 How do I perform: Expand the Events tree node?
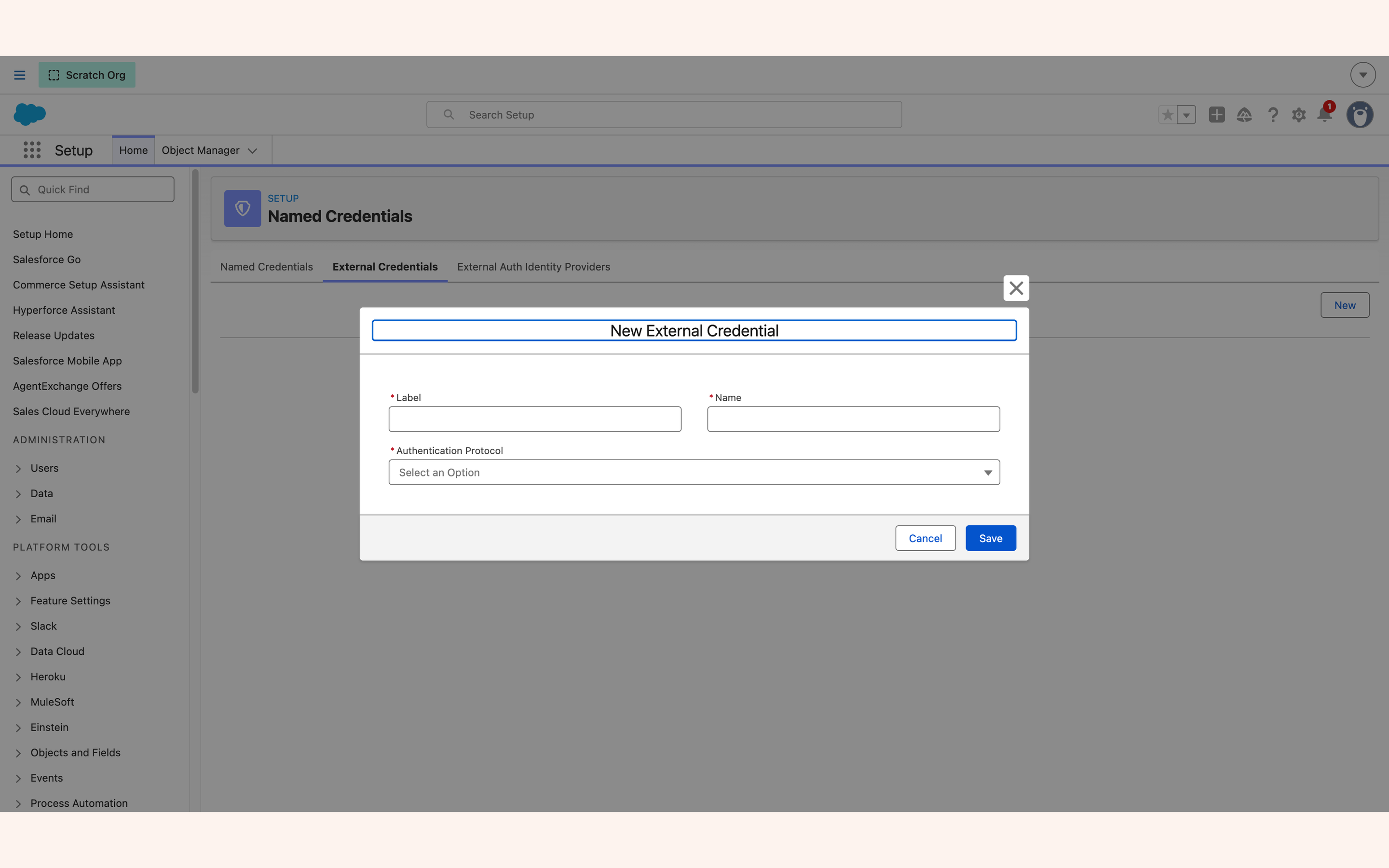pos(18,778)
